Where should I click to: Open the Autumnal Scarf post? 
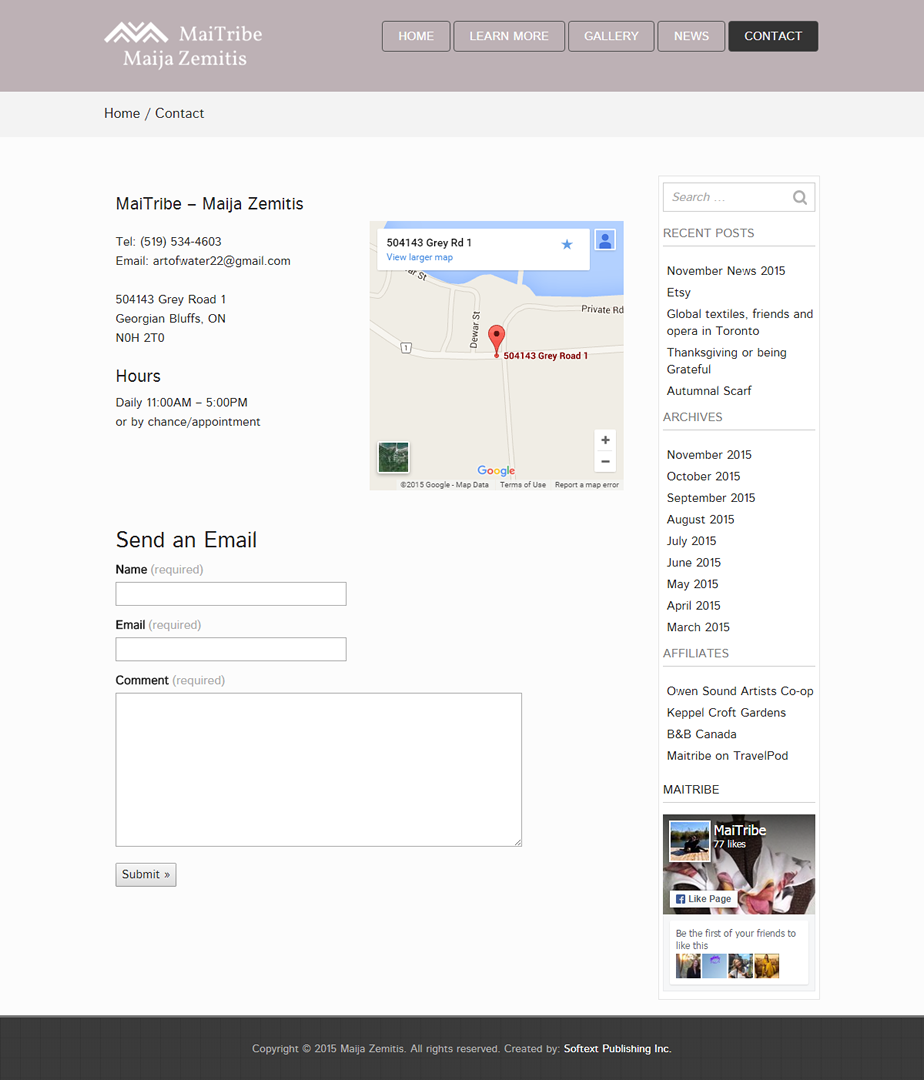[708, 391]
